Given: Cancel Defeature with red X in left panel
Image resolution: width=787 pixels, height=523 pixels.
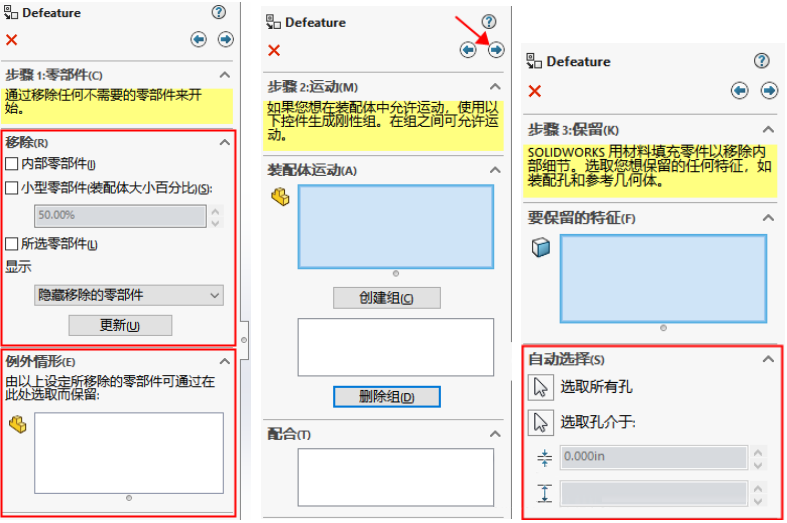Looking at the screenshot, I should pyautogui.click(x=12, y=40).
